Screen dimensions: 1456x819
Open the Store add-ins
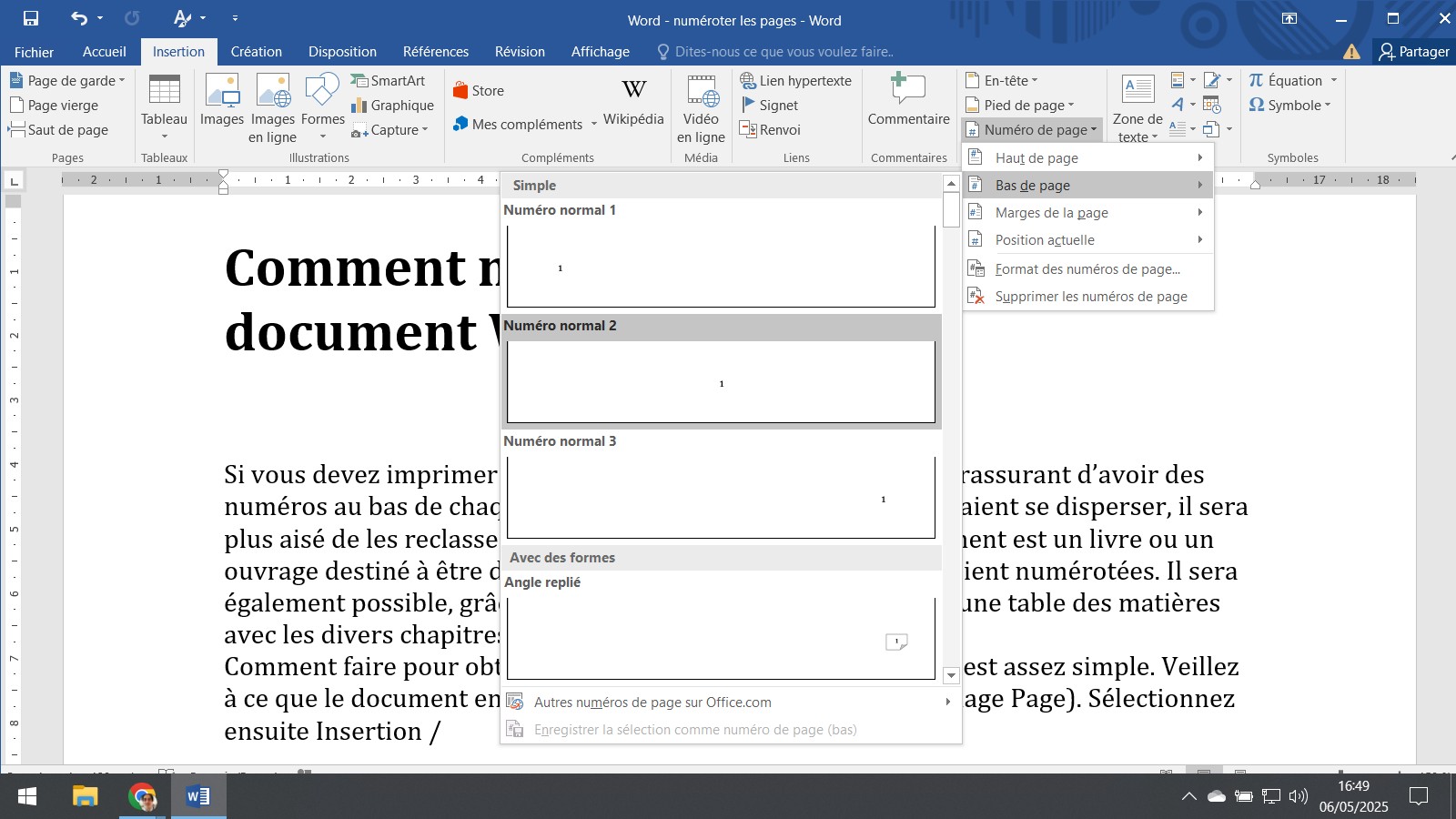click(479, 90)
